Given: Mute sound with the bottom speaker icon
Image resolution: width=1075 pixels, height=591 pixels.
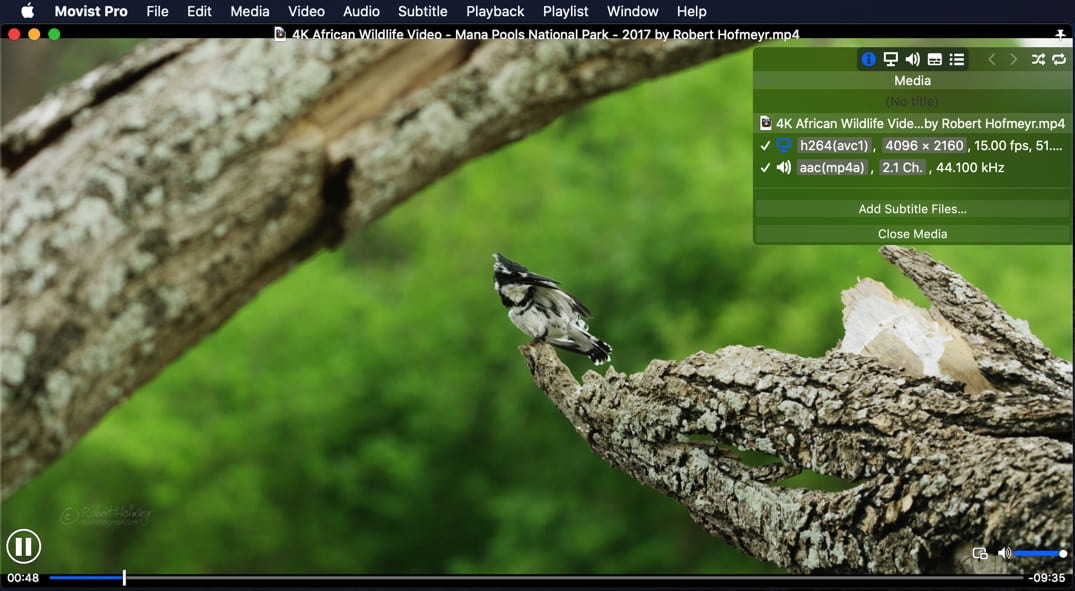Looking at the screenshot, I should point(1004,553).
